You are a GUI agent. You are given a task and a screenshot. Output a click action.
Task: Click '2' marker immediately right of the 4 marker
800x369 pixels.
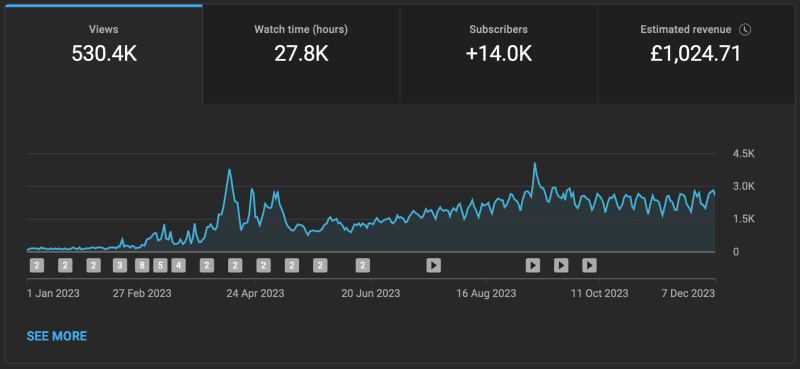point(207,265)
